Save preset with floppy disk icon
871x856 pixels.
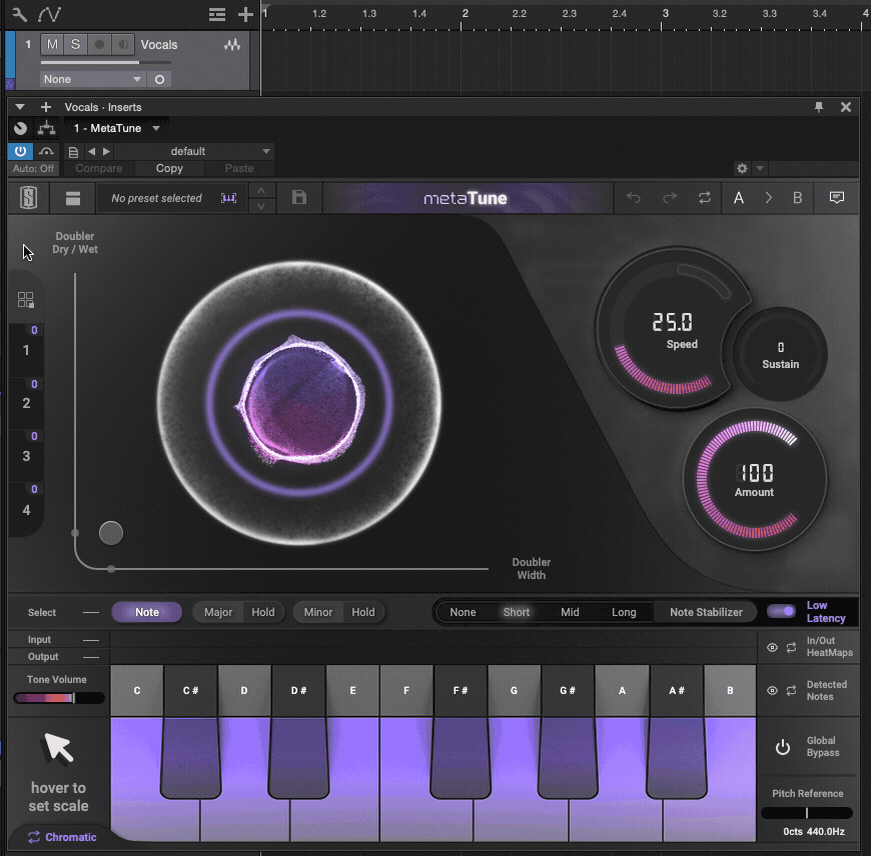tap(299, 197)
